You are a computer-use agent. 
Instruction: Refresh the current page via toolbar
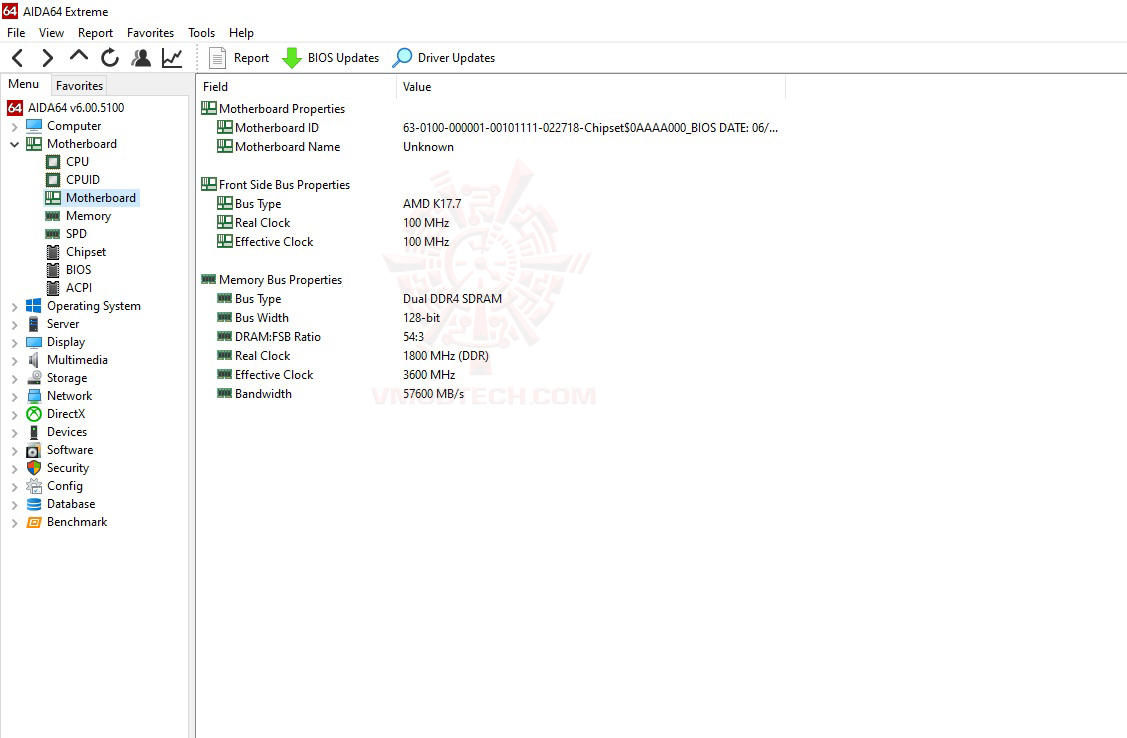click(110, 57)
